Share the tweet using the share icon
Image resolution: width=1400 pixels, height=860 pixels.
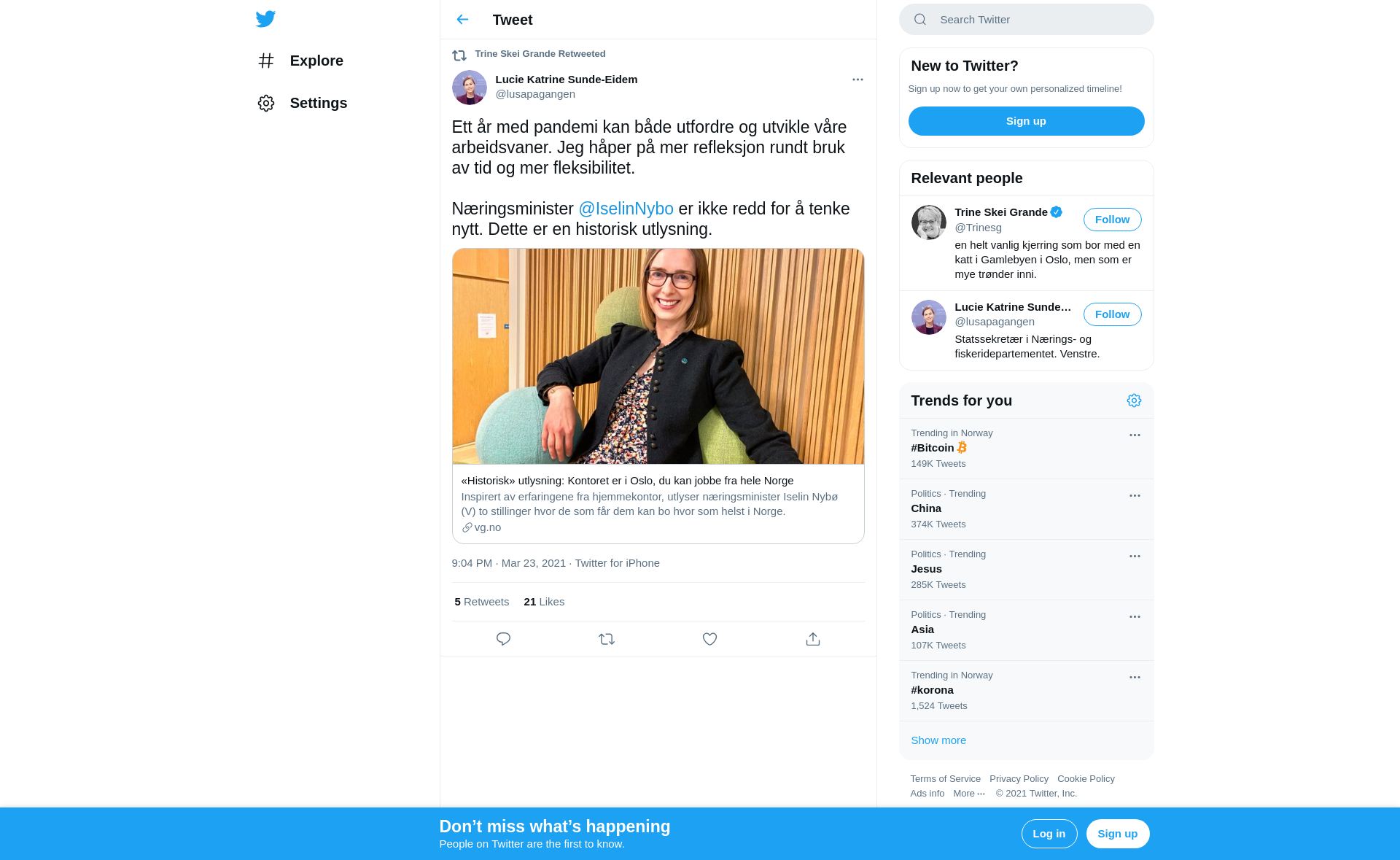pyautogui.click(x=813, y=639)
